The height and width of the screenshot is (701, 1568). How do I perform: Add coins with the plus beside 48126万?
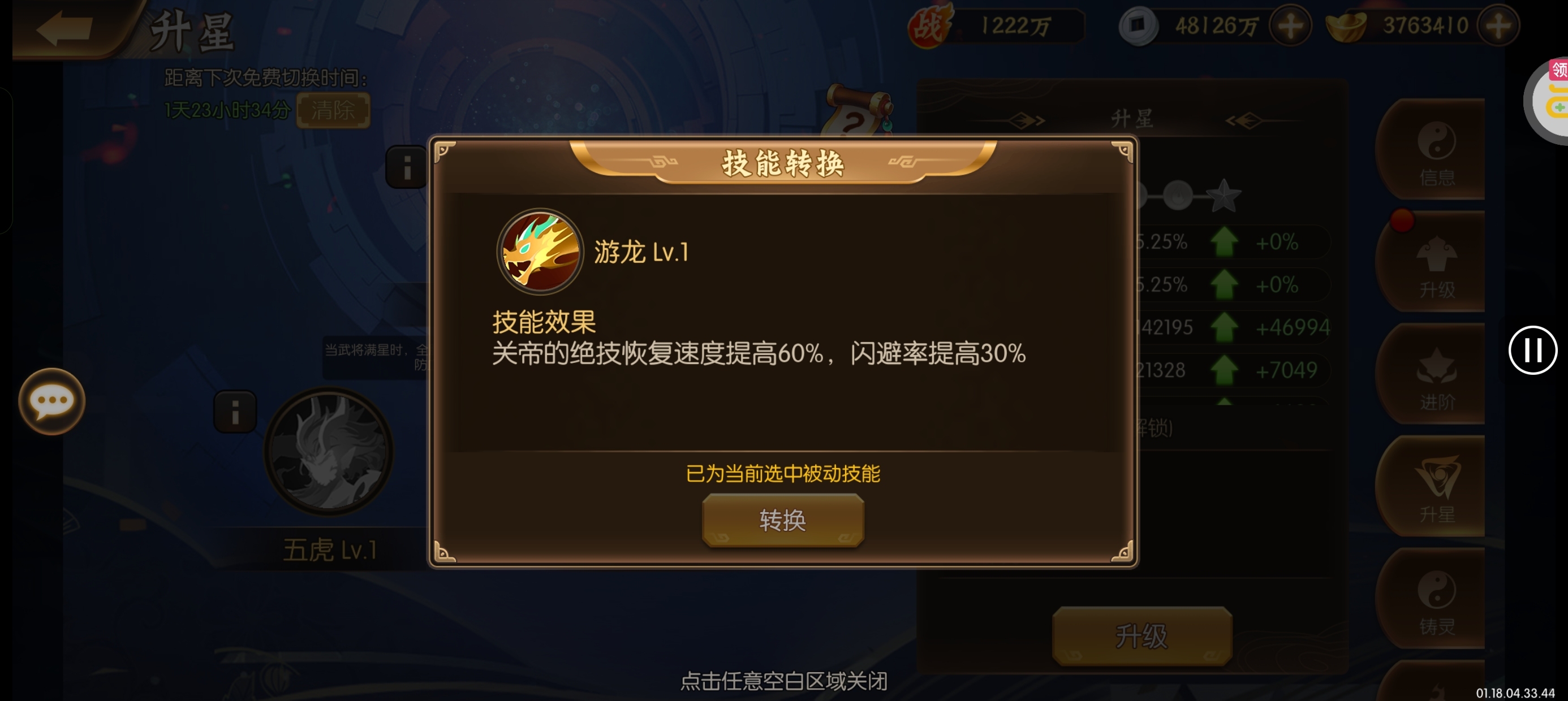pos(1290,25)
